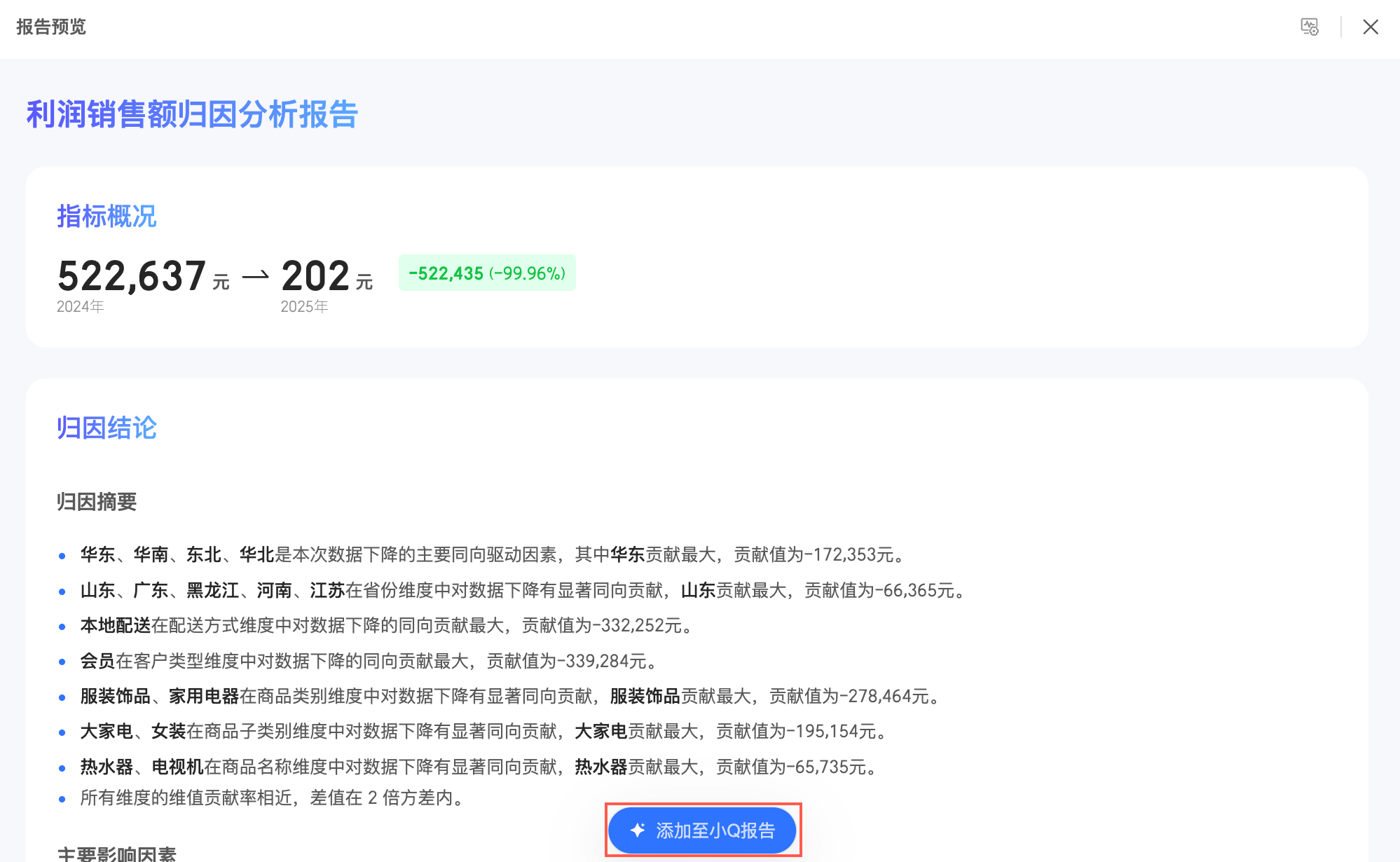Click the sparkle icon on the 添加至小Q报告 button

pos(637,830)
